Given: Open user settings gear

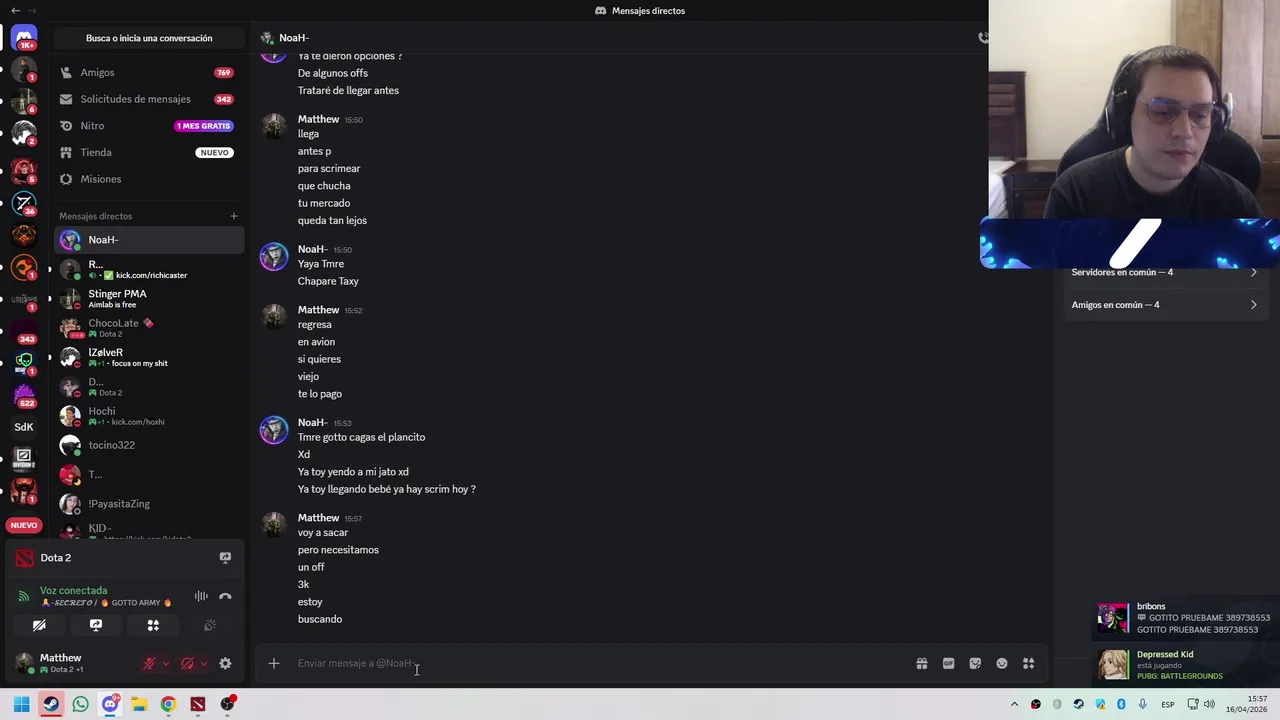Looking at the screenshot, I should point(225,663).
